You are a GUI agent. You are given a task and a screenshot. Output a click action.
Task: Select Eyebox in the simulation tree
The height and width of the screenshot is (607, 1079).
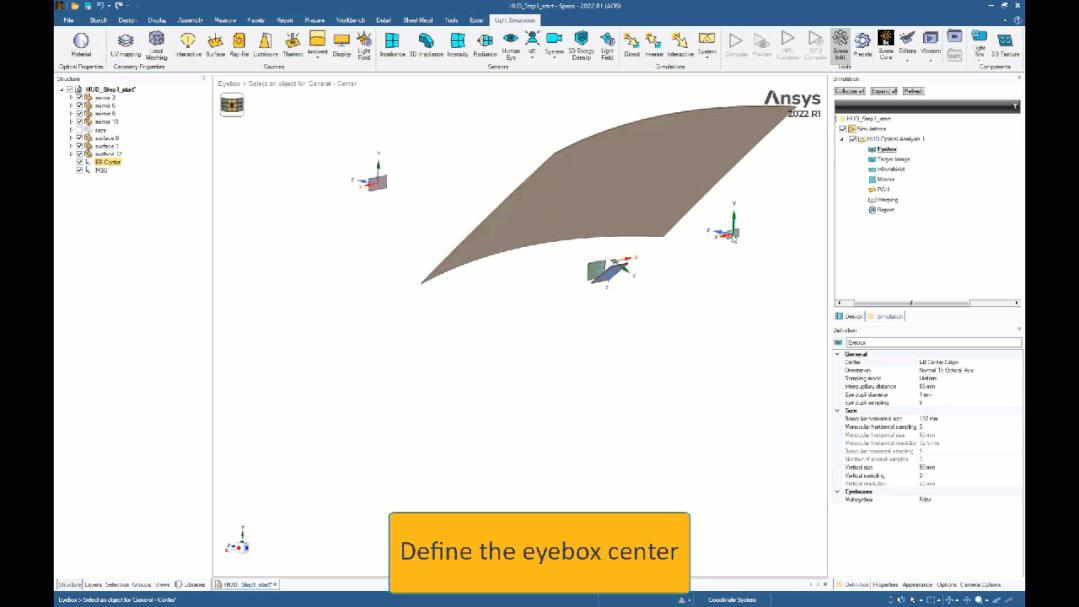889,150
